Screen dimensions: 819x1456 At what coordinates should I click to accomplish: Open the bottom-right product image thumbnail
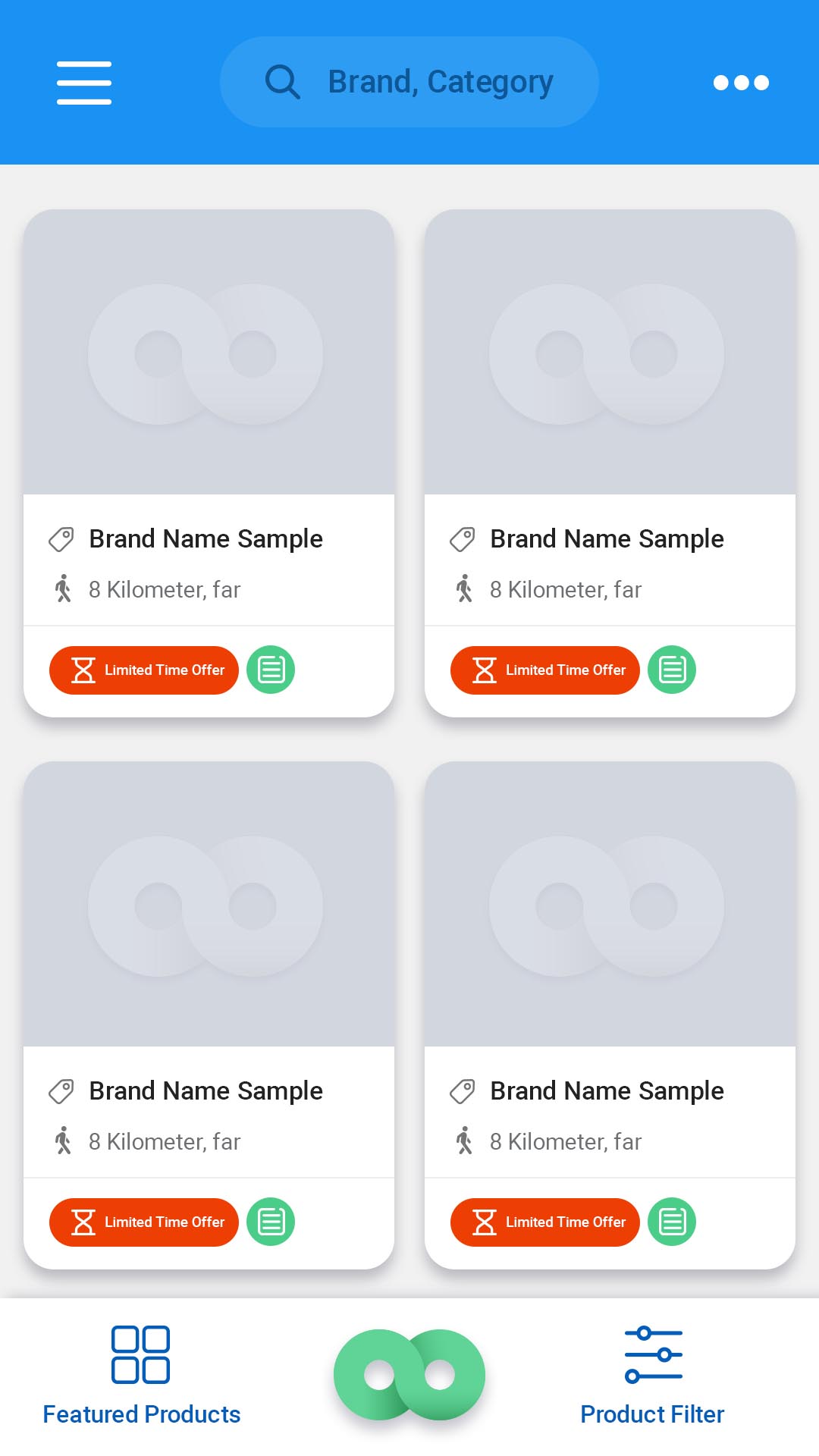[610, 905]
